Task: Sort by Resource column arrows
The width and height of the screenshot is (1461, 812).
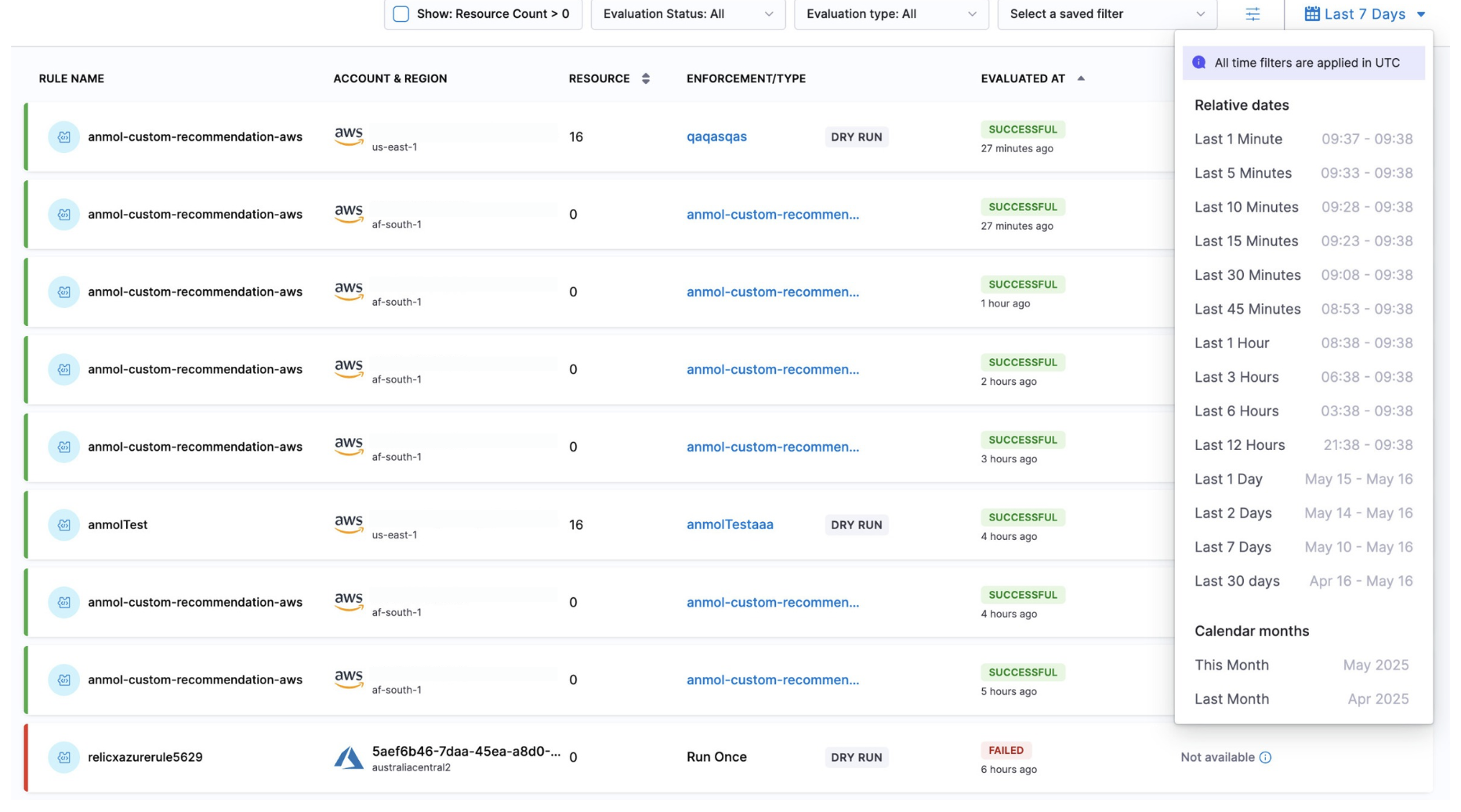Action: [645, 78]
